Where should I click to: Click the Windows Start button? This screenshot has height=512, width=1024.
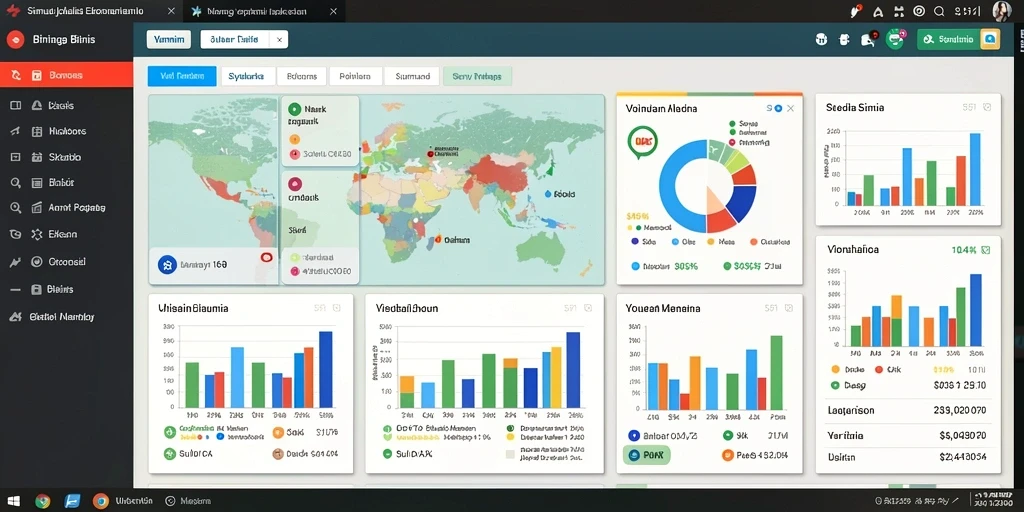pos(13,501)
